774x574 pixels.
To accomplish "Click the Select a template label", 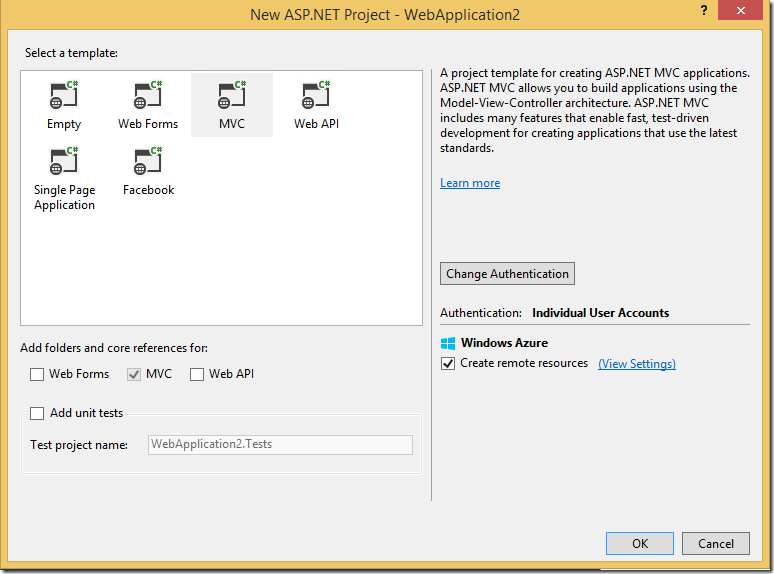I will point(72,53).
